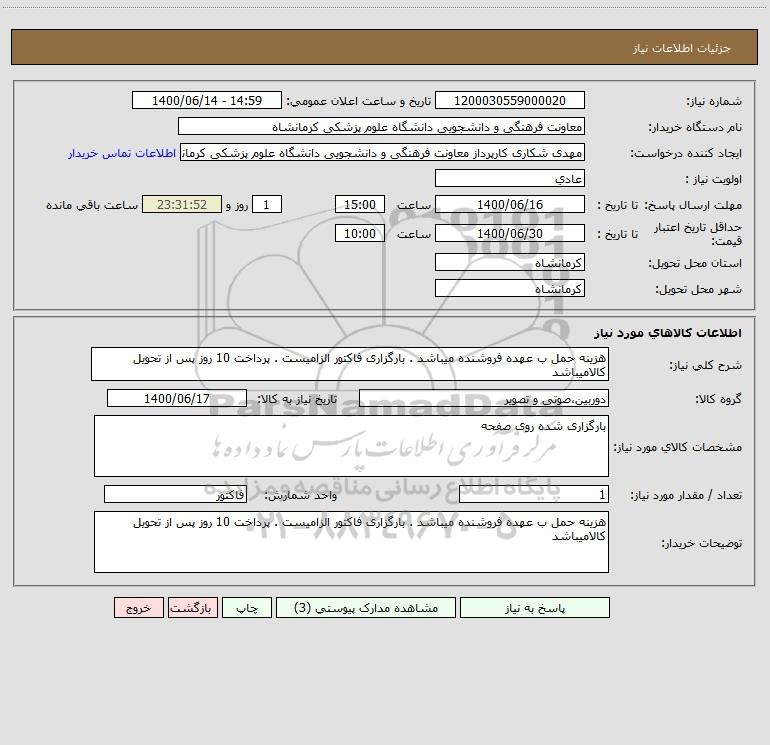The image size is (770, 745).
Task: Open اطلاعات تماس خریدار link
Action: 122,153
